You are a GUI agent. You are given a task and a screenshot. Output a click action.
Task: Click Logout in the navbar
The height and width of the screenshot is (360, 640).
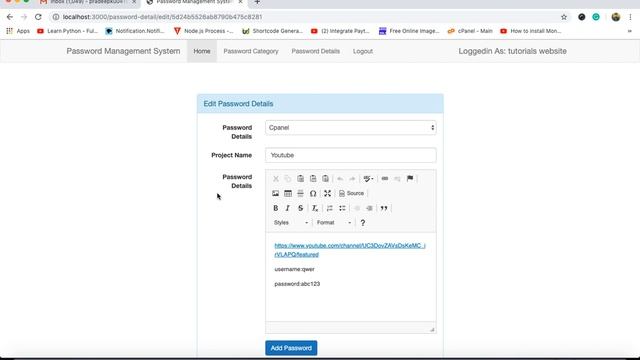[x=363, y=51]
